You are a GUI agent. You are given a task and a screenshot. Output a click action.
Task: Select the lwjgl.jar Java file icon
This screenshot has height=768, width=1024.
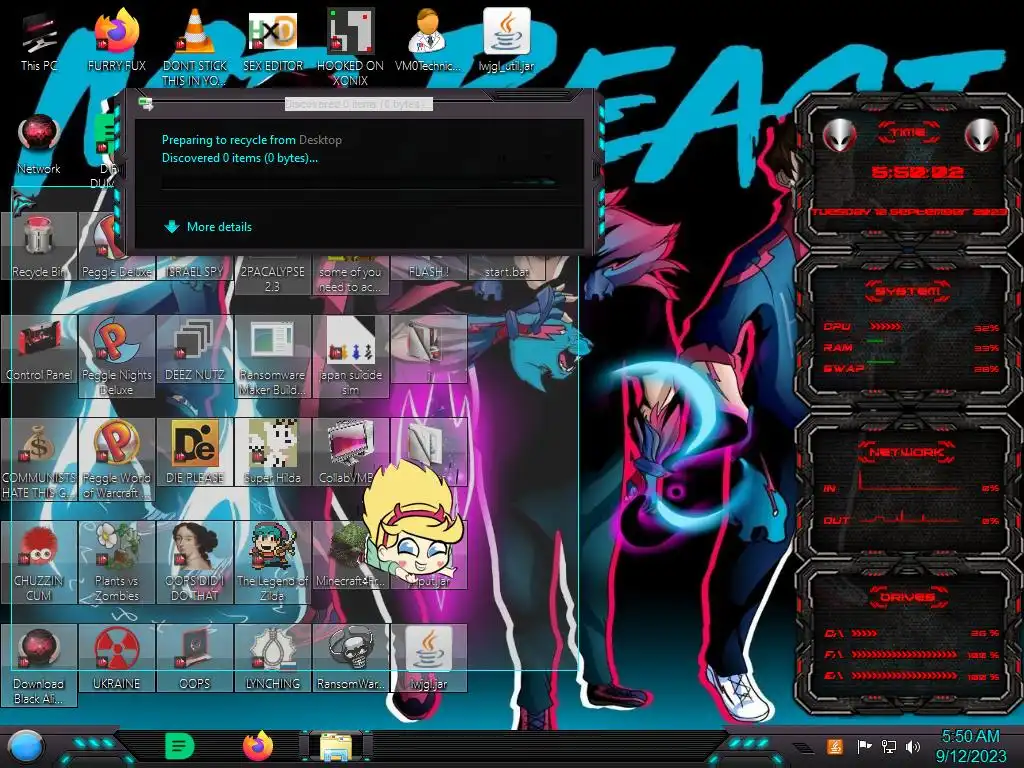(x=428, y=658)
